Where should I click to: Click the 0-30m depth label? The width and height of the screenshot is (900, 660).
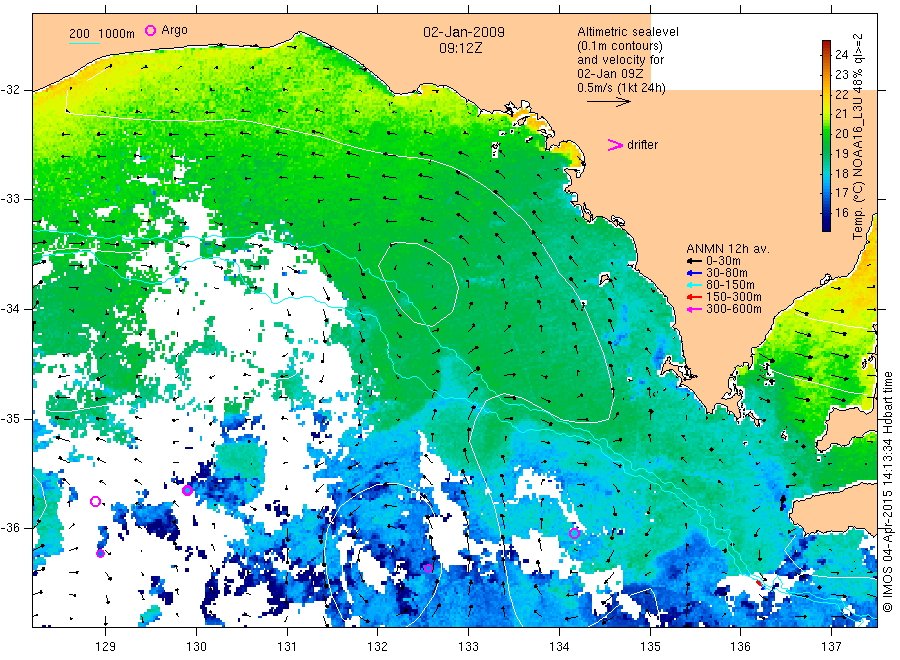click(x=723, y=261)
